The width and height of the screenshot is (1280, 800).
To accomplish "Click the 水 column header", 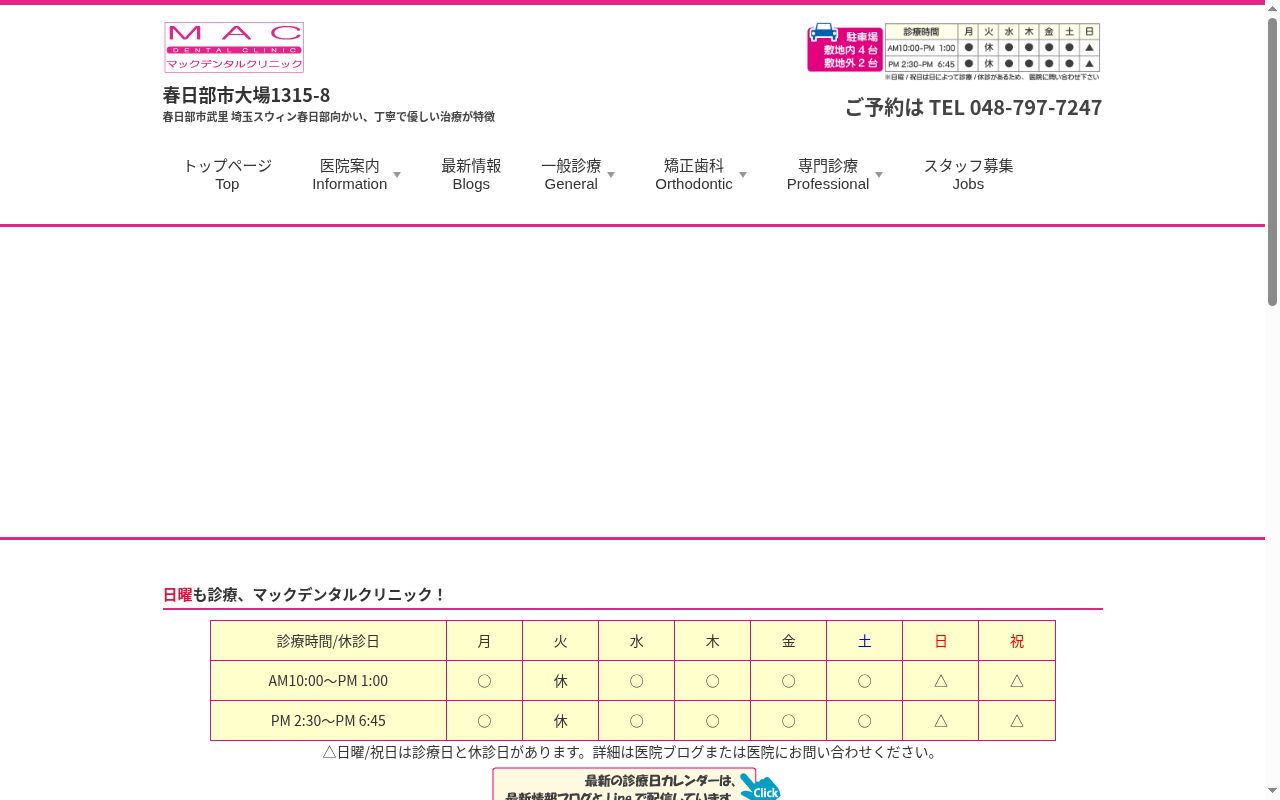I will click(x=637, y=641).
